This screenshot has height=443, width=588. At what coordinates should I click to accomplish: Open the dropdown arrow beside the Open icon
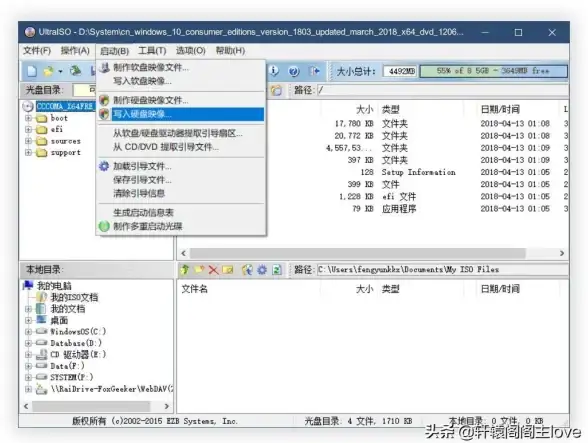[60, 71]
